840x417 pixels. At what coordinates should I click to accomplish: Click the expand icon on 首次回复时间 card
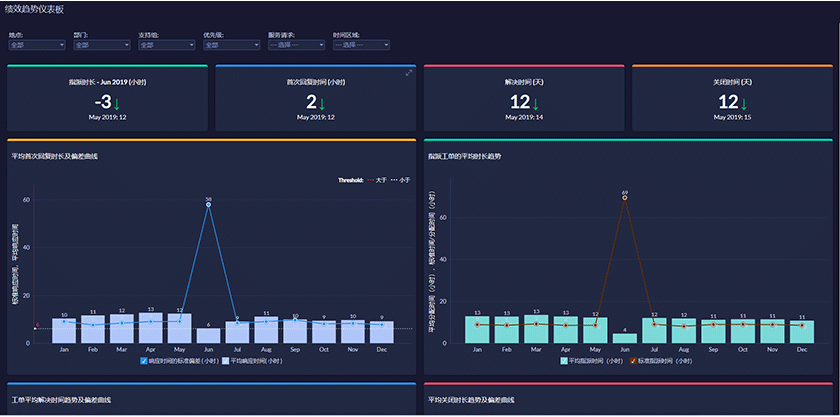pos(409,73)
